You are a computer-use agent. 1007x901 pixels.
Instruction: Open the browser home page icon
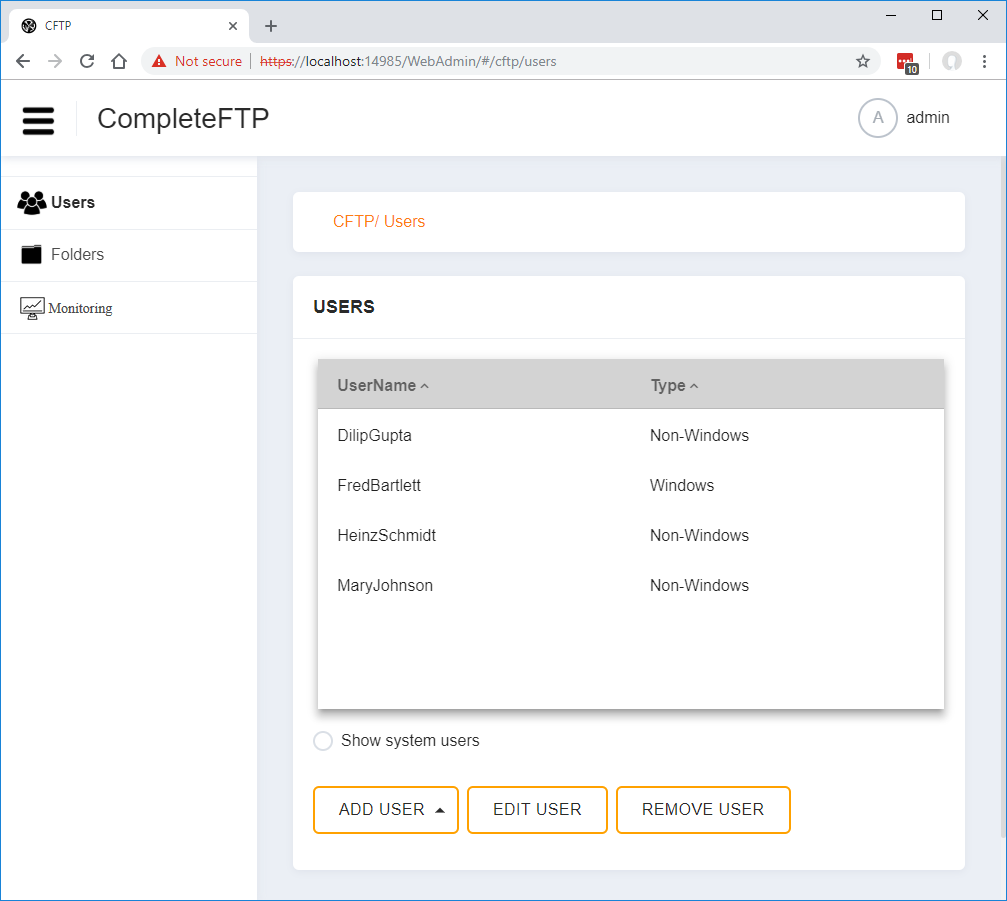point(119,61)
